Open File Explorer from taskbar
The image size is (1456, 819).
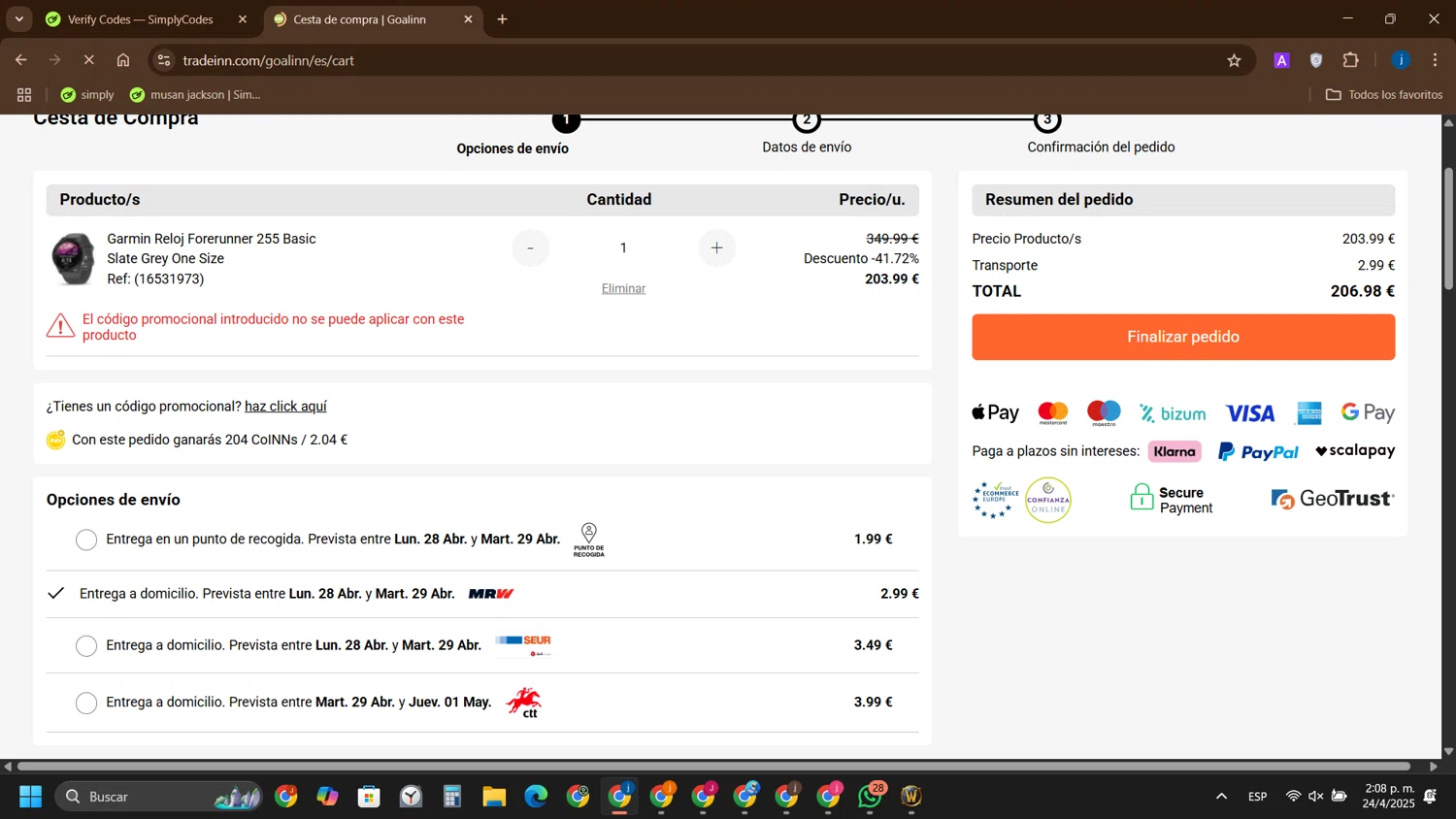pos(494,797)
